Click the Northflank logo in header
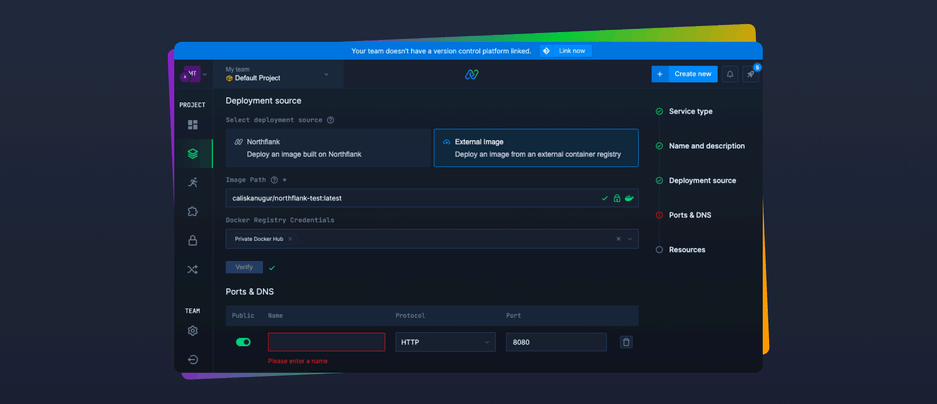The image size is (937, 404). (x=472, y=74)
